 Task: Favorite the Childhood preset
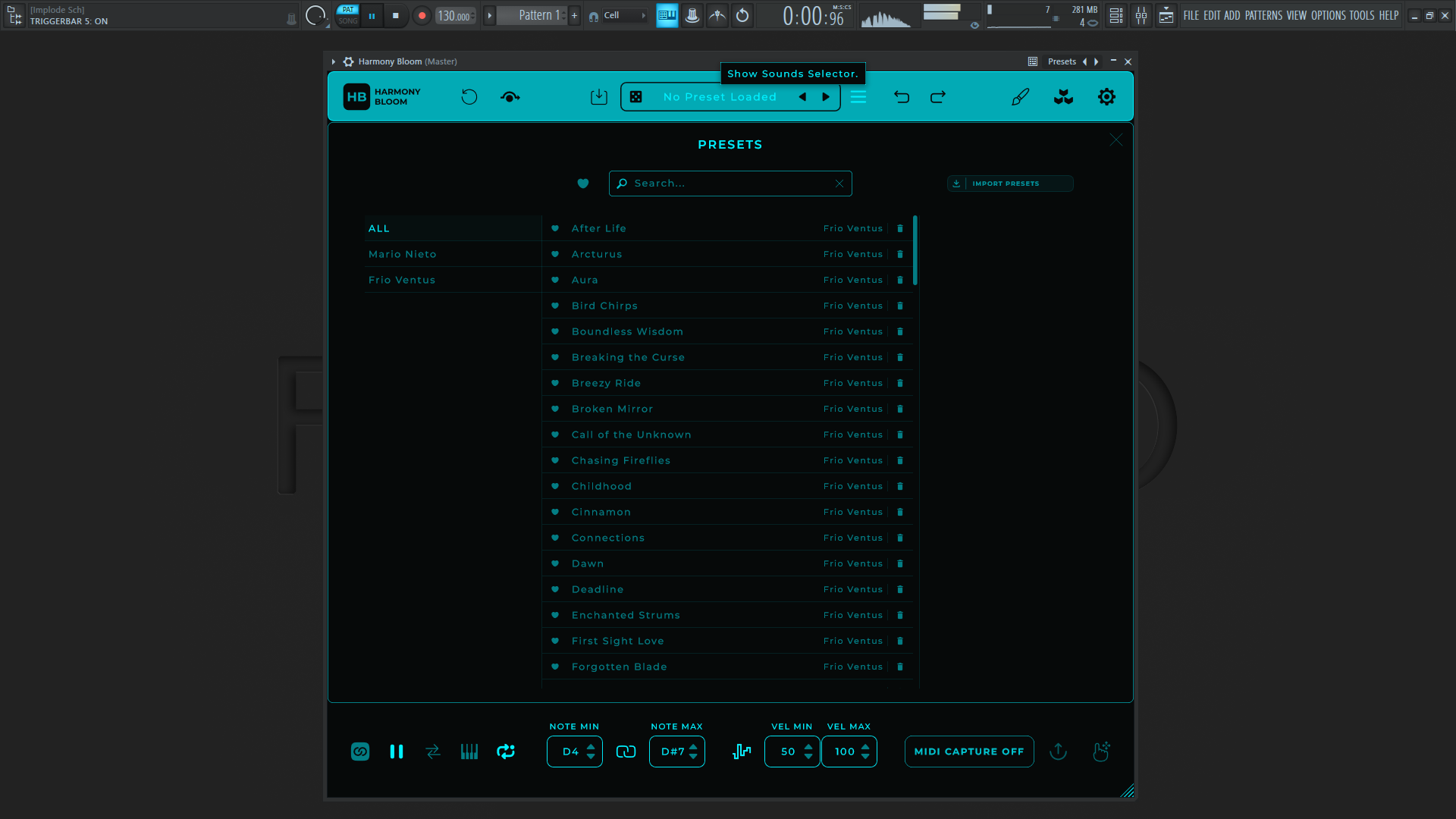[555, 486]
